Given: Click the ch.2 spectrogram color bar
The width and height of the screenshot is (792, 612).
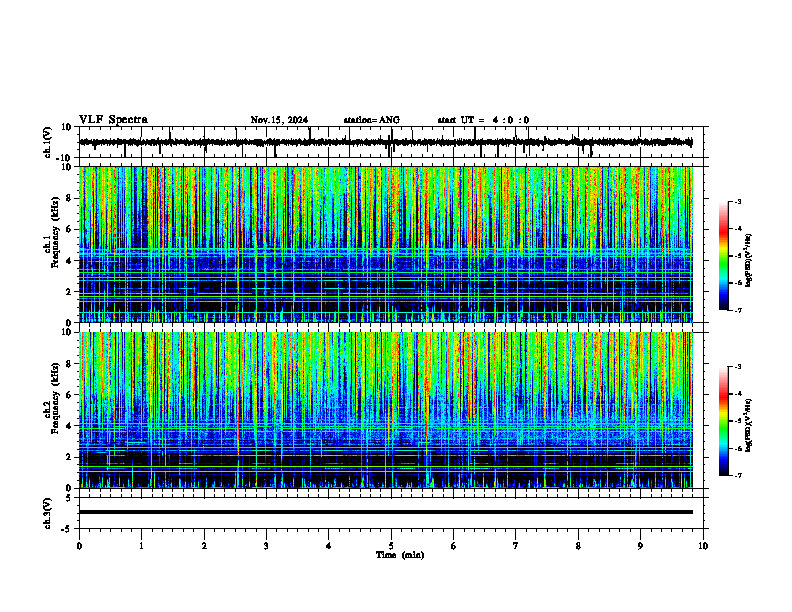Looking at the screenshot, I should point(724,421).
